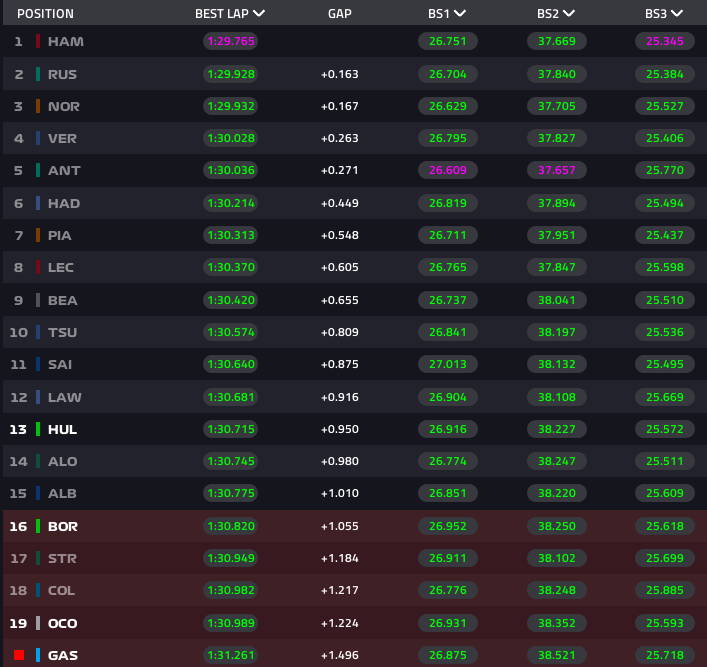Expand the BS3 column dropdown chevron
The height and width of the screenshot is (667, 707).
[x=677, y=14]
